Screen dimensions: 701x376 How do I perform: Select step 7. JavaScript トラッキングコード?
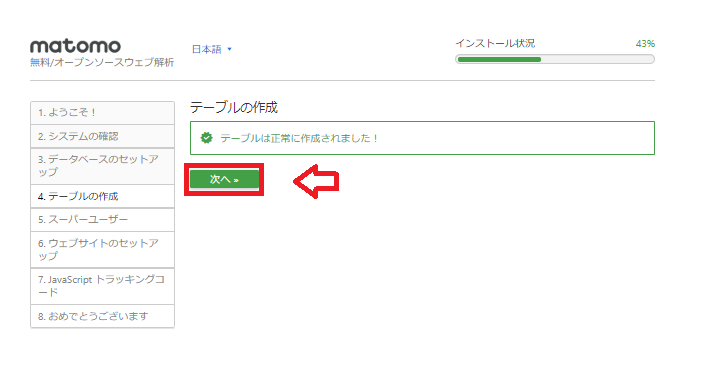click(x=102, y=286)
